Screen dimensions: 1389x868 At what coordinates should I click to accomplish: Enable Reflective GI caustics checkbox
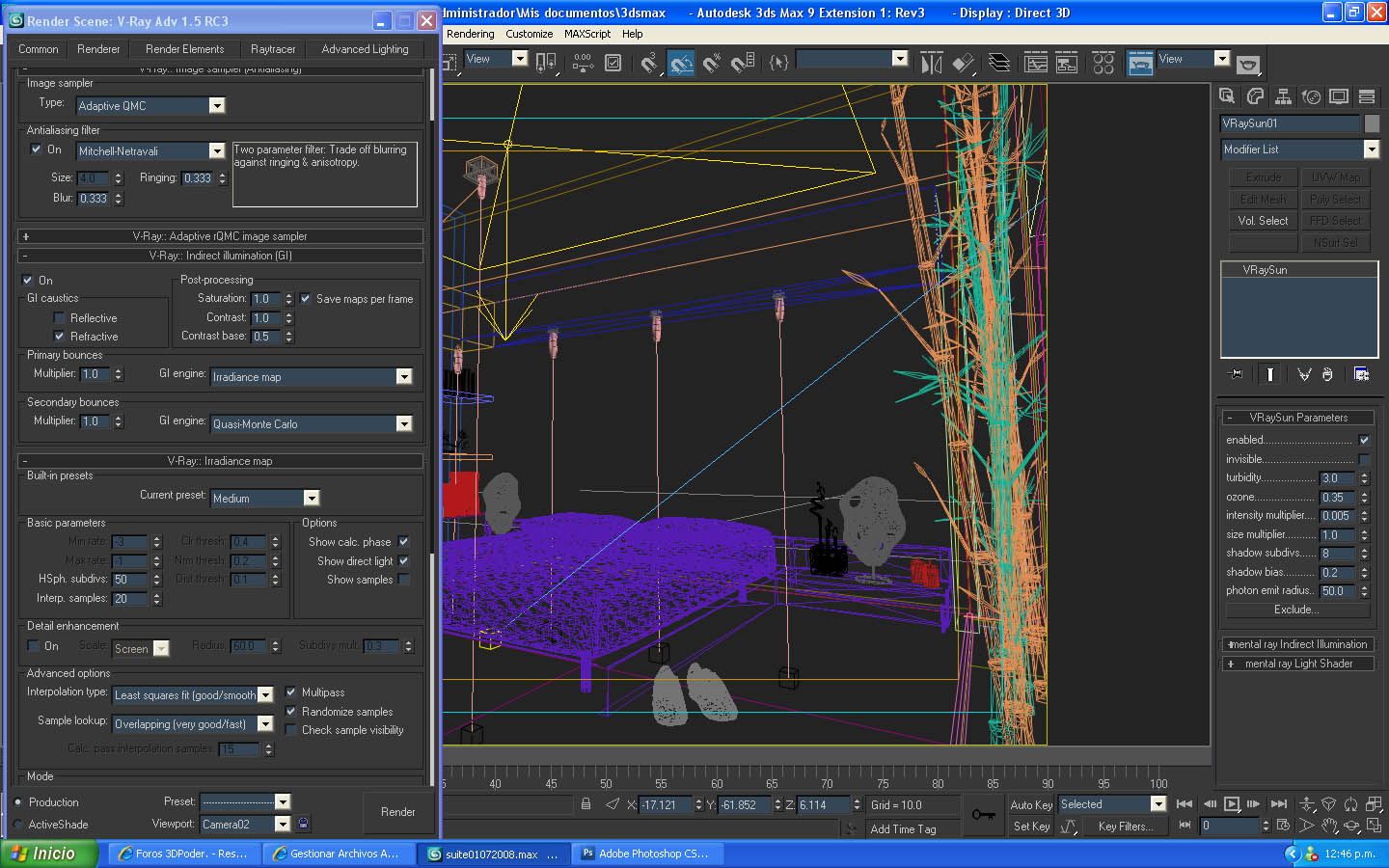[x=60, y=318]
